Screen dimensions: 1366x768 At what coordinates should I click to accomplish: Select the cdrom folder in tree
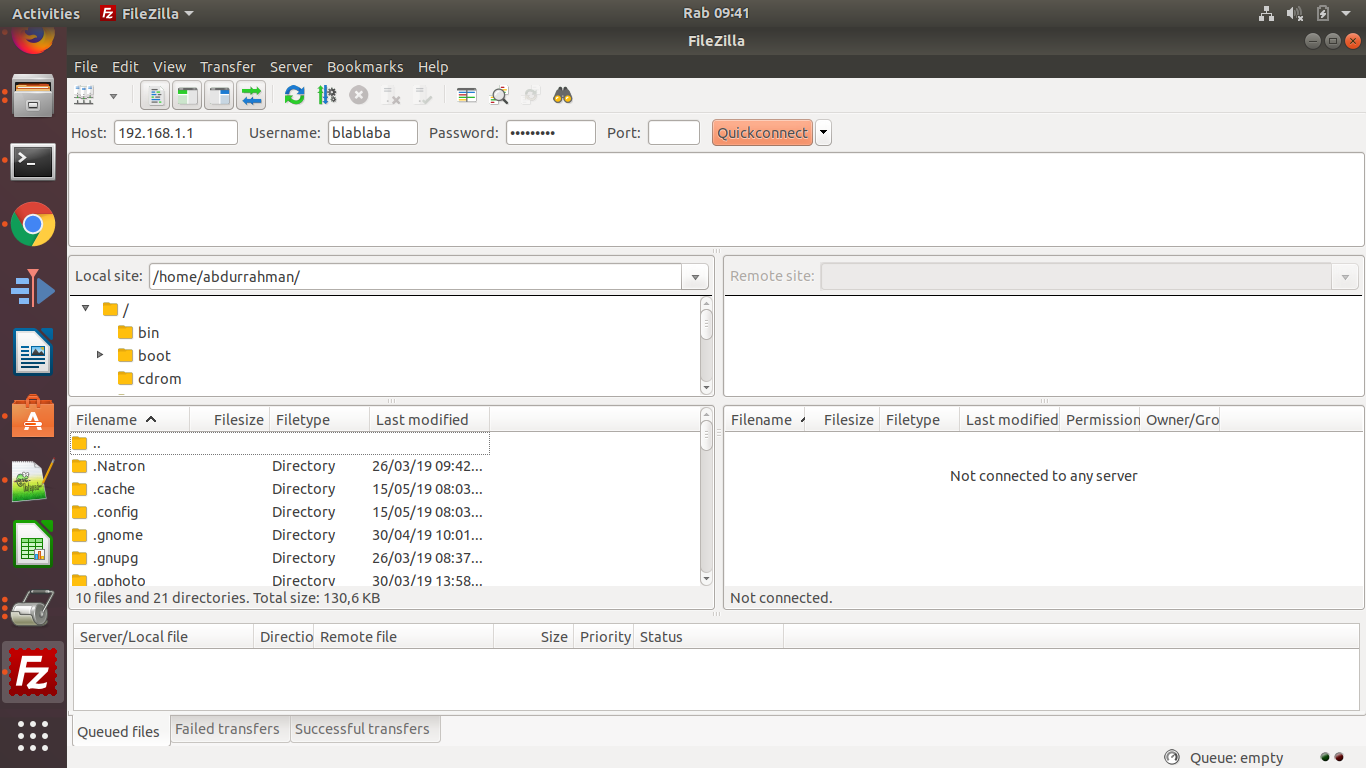click(149, 379)
